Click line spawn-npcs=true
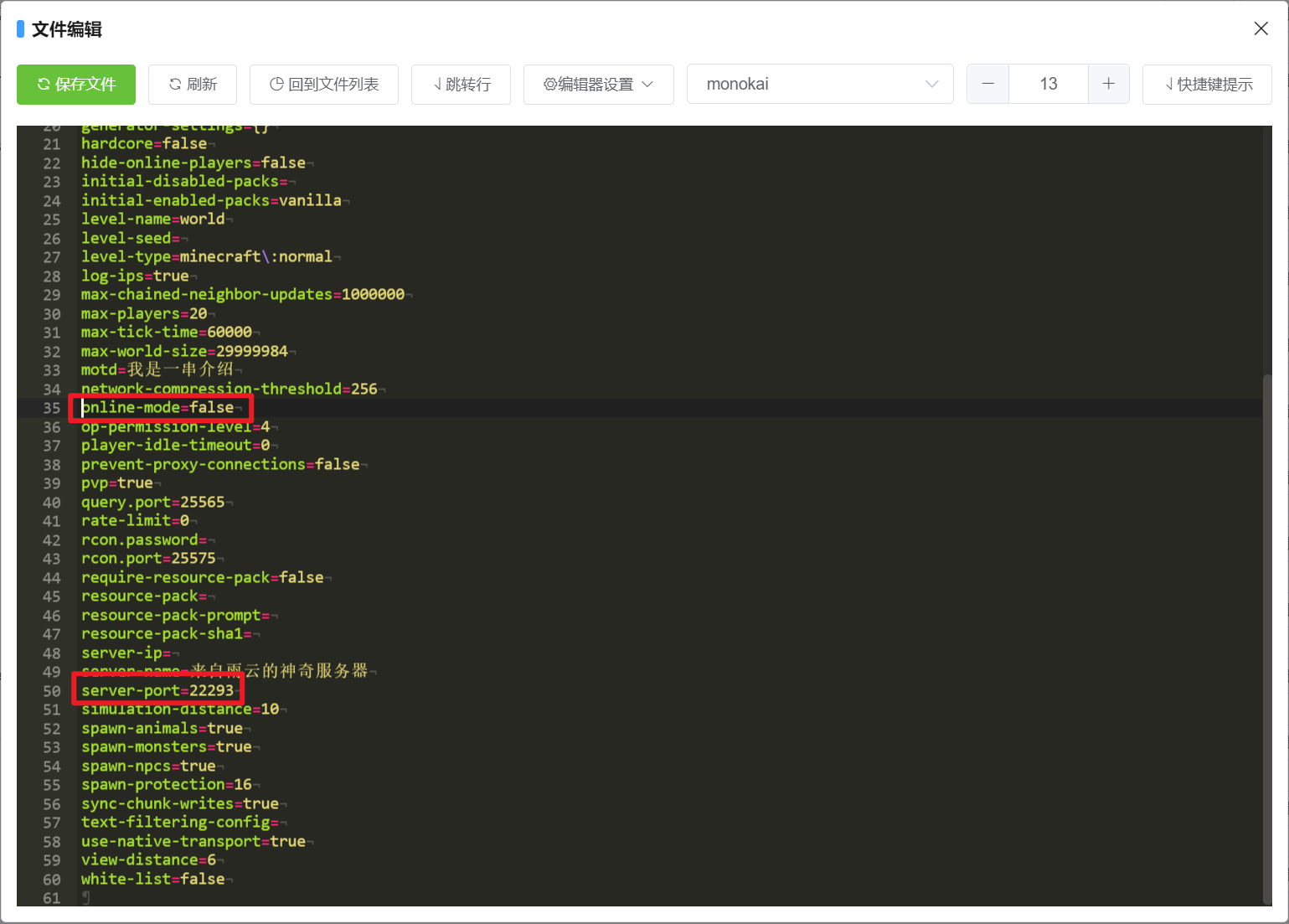Viewport: 1289px width, 924px height. 148,767
